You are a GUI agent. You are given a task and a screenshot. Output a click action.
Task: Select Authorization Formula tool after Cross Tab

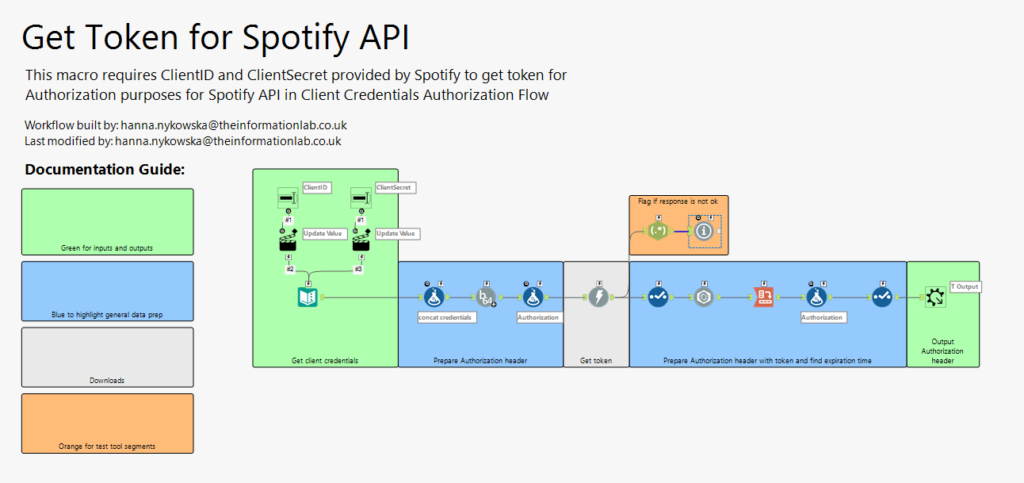pos(814,298)
